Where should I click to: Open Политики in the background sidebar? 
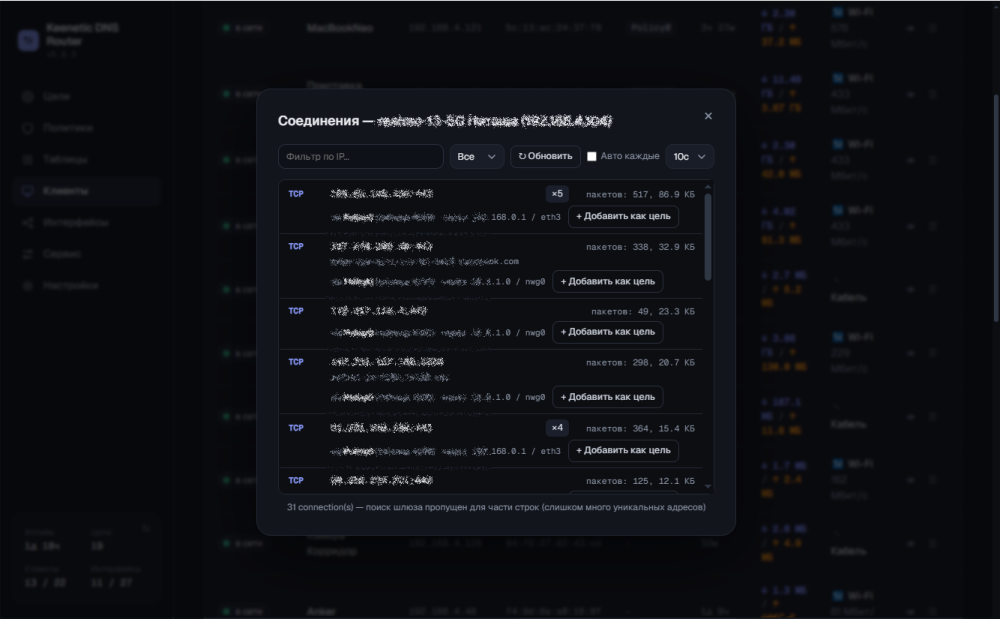click(86, 127)
